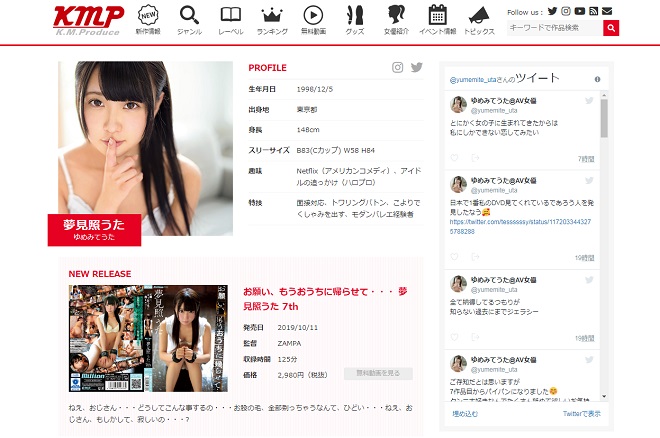
Task: Share the 7時間 tweet
Action: [x=475, y=158]
